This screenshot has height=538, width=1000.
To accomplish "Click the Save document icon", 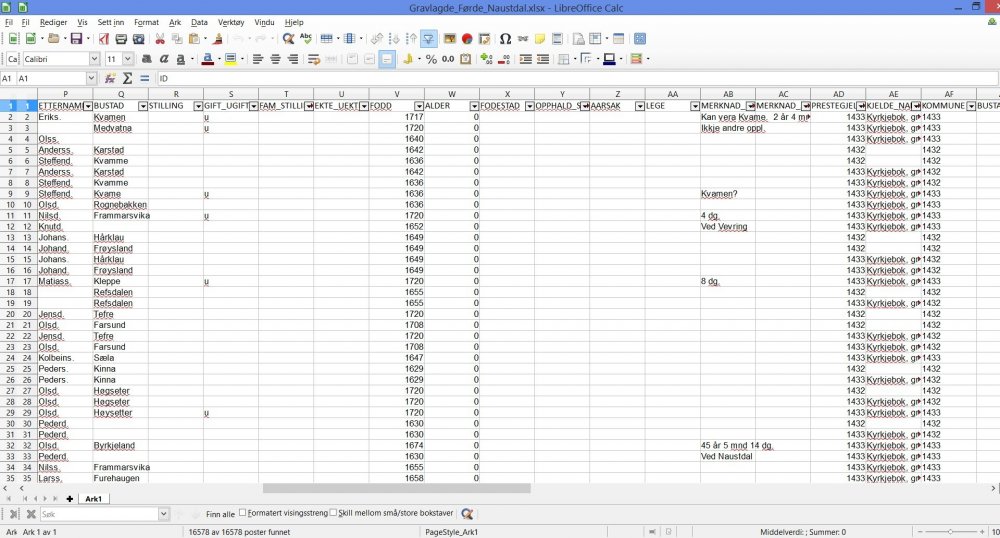I will (x=76, y=39).
